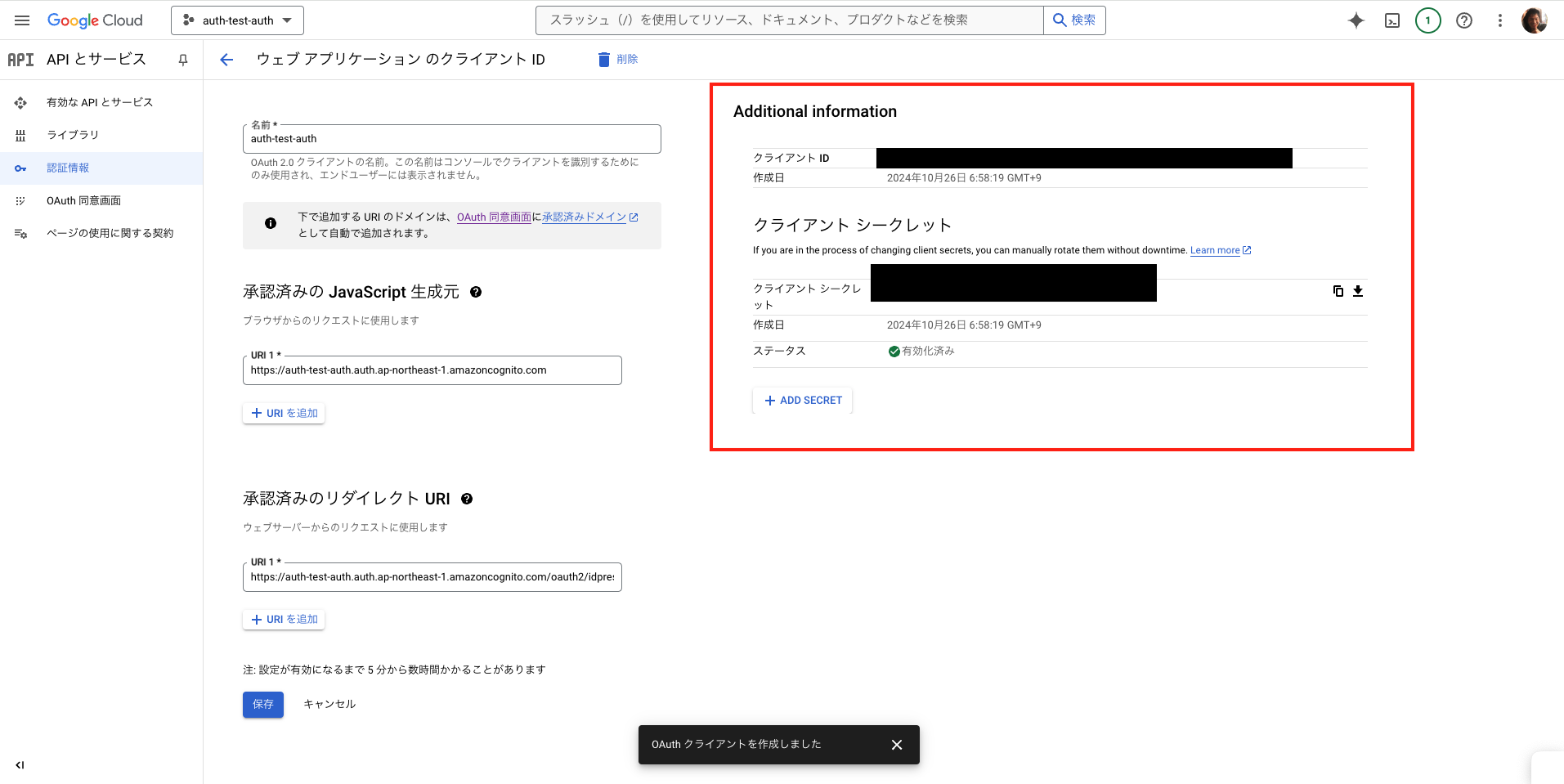Open the JavaScript 生成元 help tooltip

(x=477, y=292)
